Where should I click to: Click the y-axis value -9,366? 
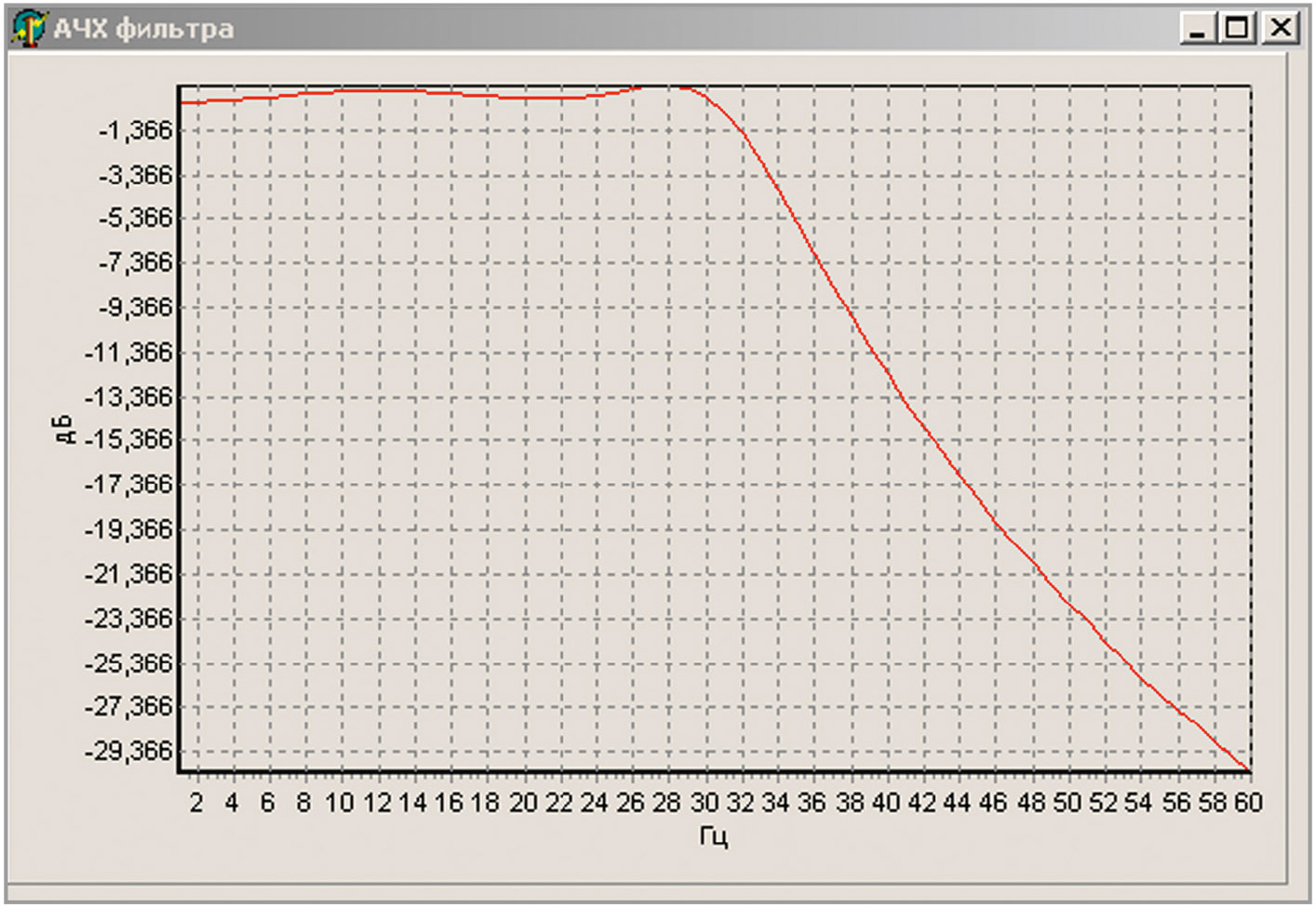click(136, 307)
